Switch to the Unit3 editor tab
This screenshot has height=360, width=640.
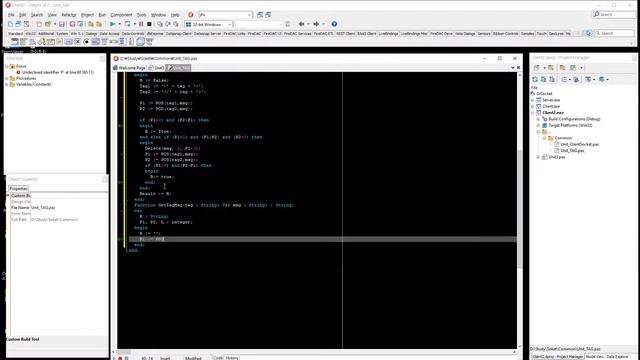tap(156, 68)
